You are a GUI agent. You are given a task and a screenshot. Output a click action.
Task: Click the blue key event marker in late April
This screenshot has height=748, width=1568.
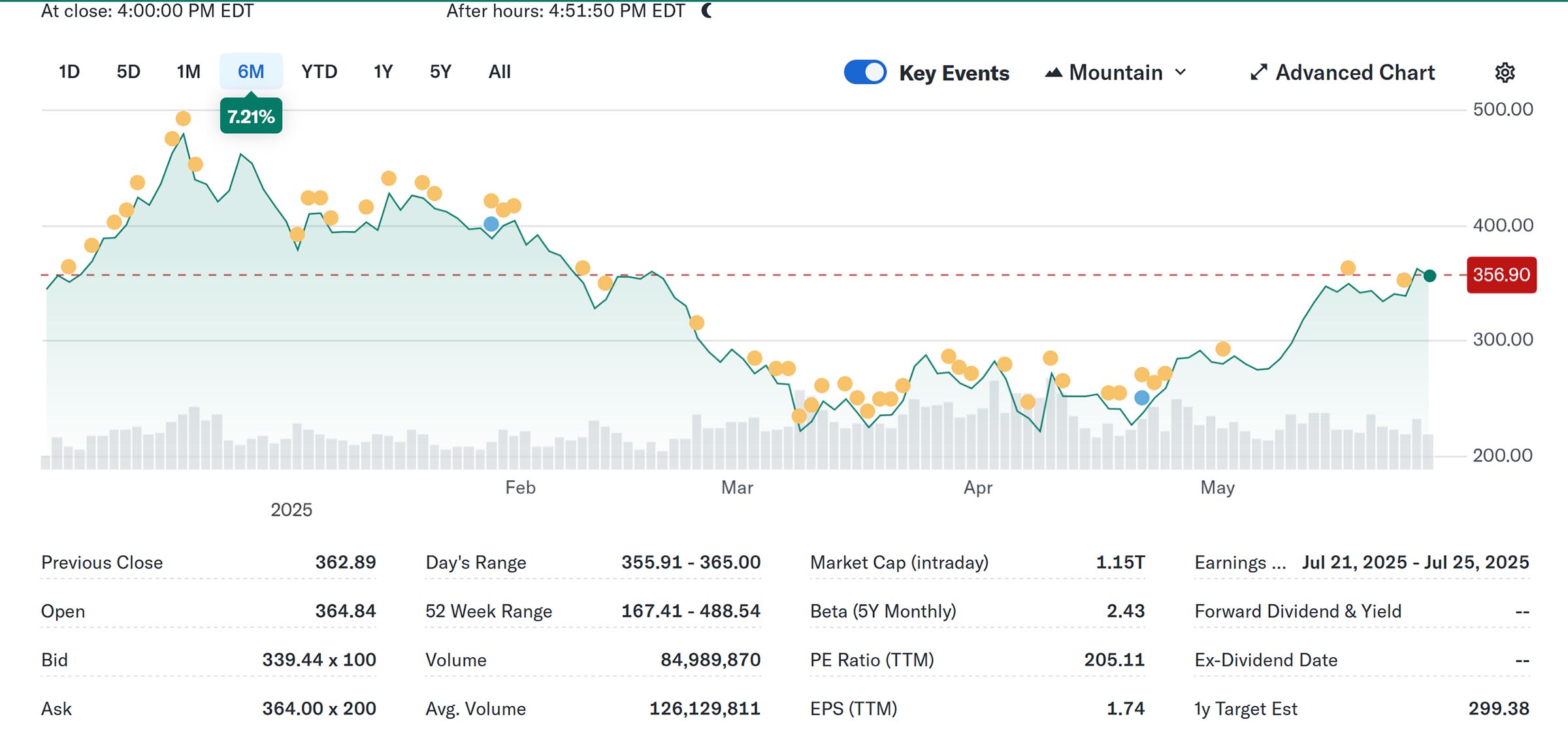pos(1141,397)
